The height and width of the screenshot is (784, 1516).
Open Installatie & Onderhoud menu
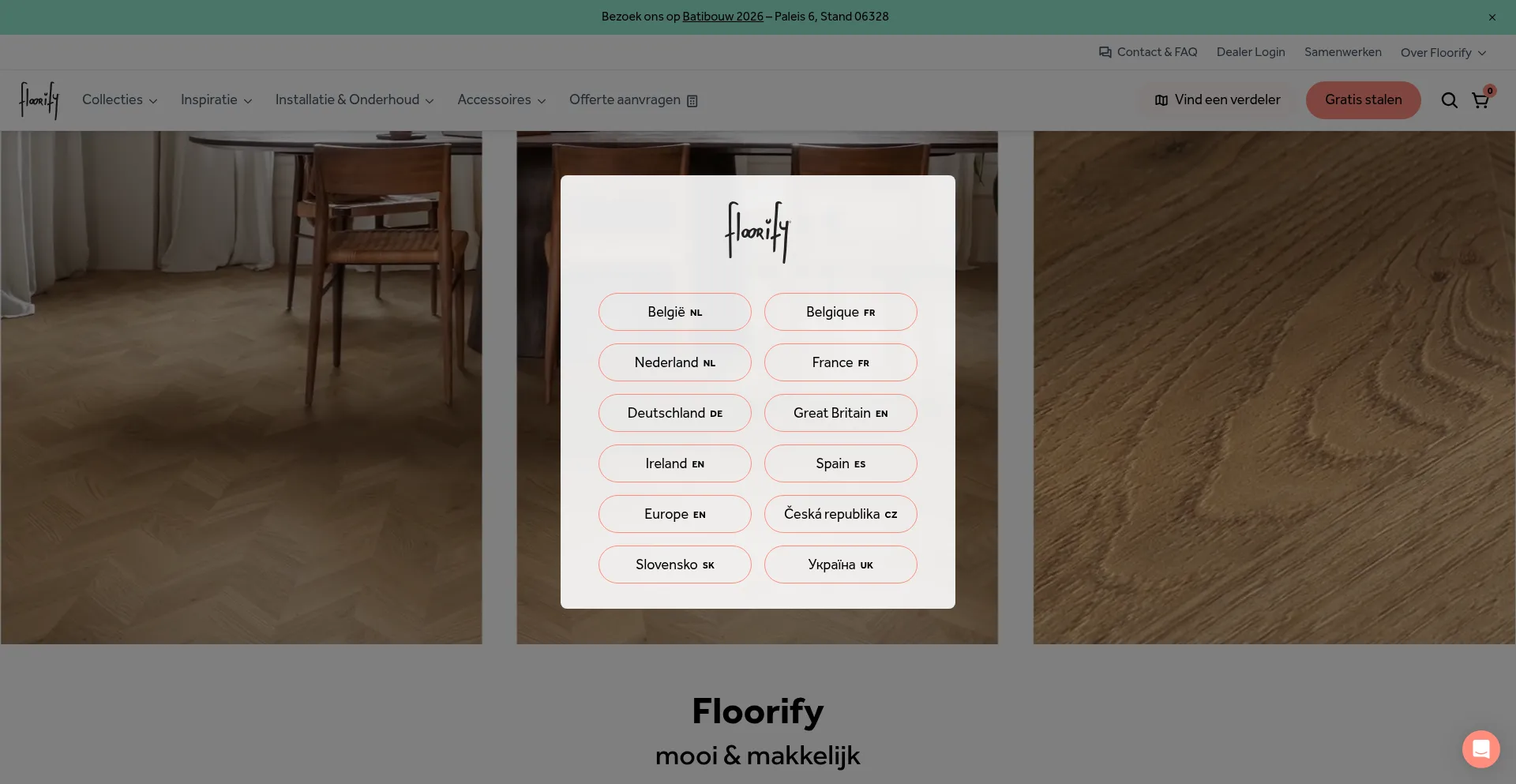353,100
